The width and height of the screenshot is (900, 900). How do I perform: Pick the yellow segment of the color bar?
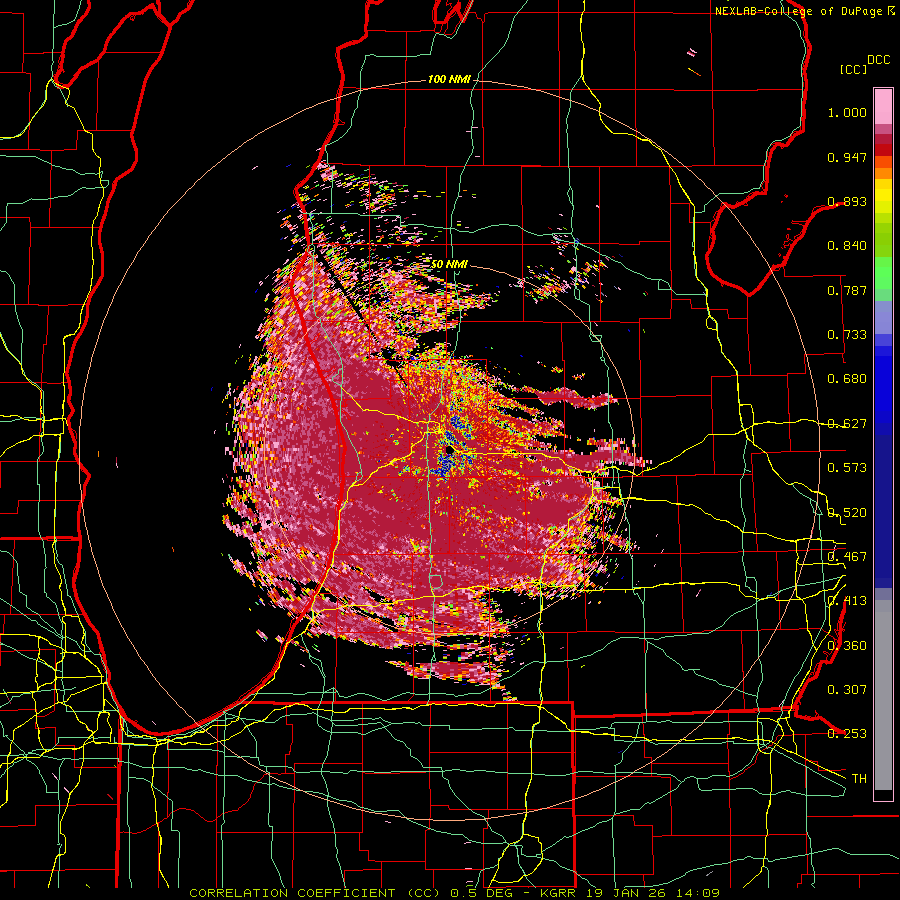coord(883,197)
